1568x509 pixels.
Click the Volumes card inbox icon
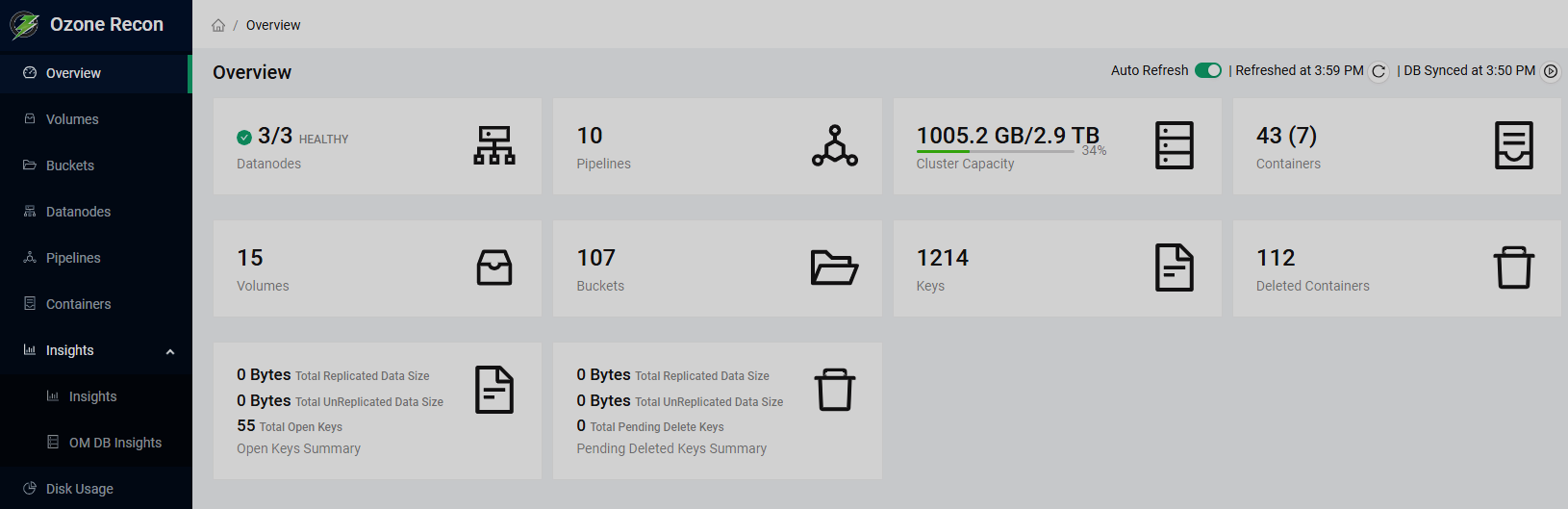(x=494, y=267)
